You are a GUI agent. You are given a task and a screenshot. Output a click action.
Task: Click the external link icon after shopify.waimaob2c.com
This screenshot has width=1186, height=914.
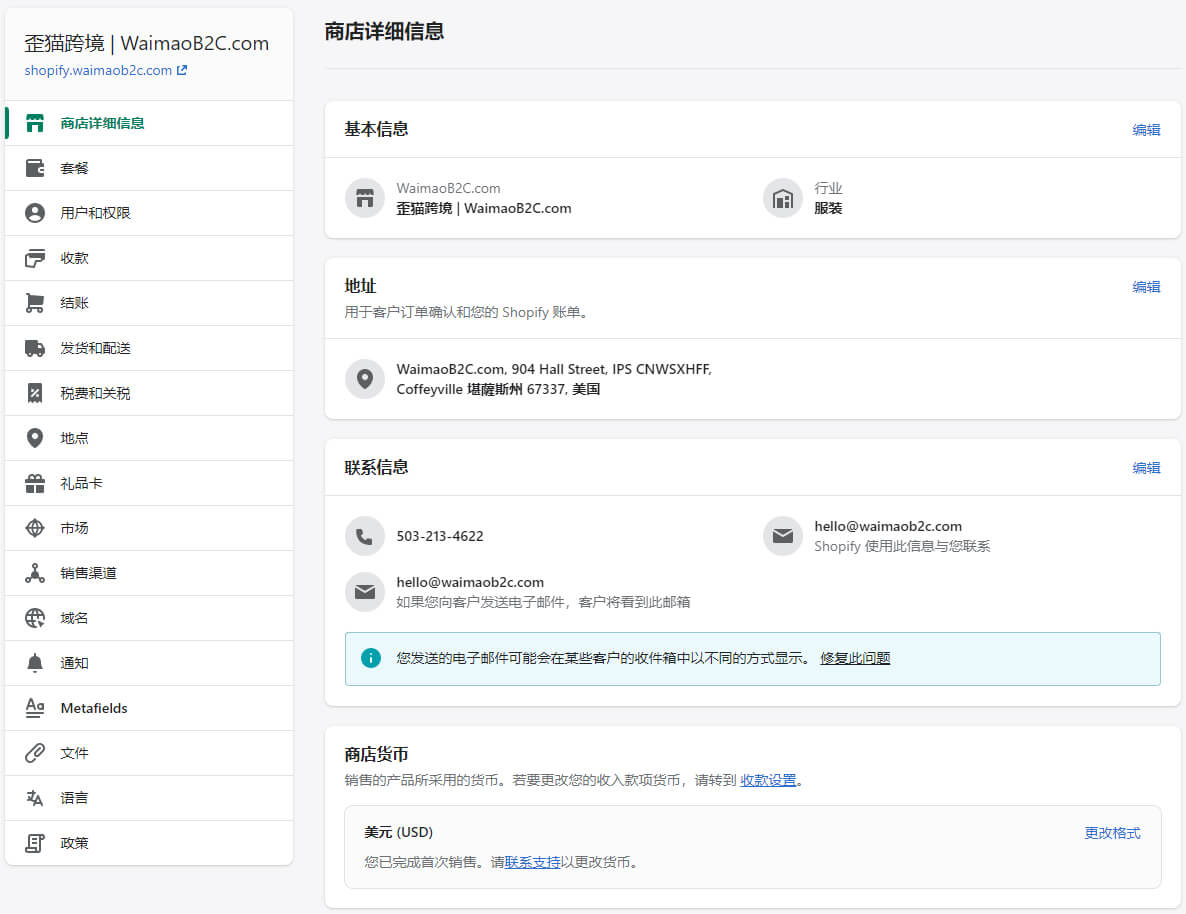pos(182,70)
